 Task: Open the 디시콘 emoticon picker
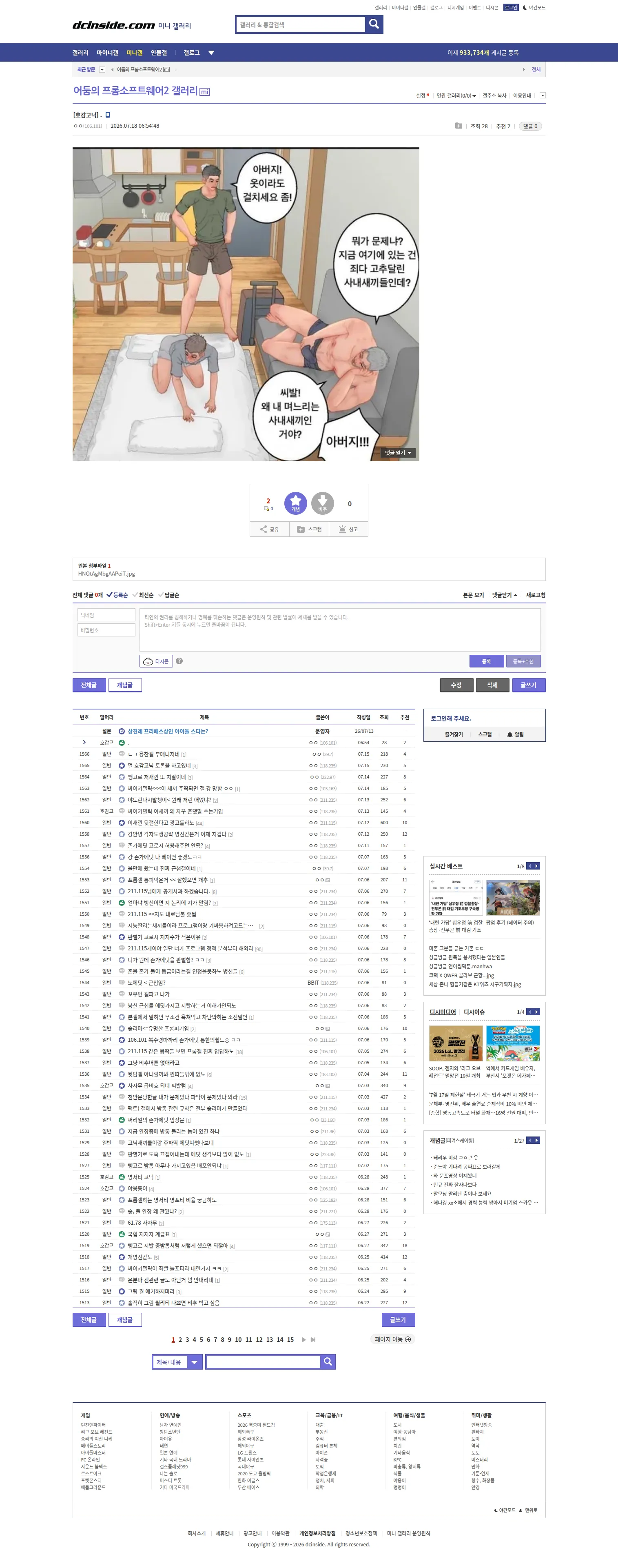click(156, 661)
